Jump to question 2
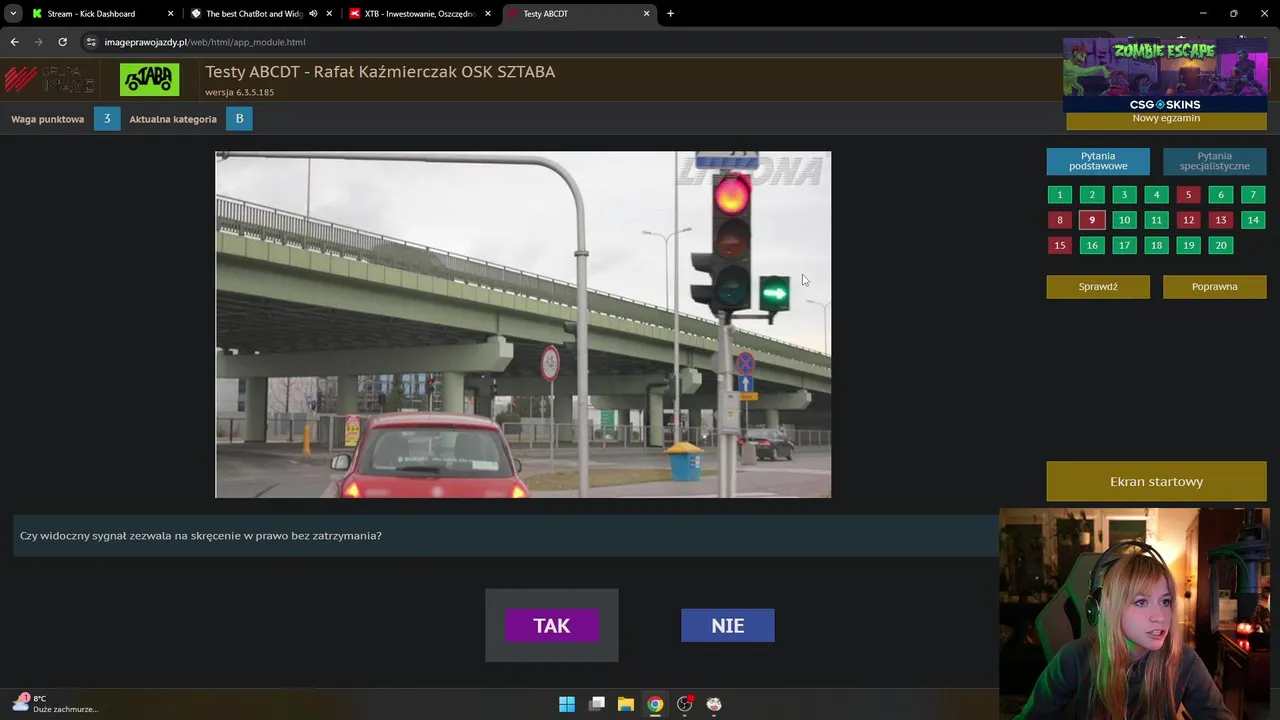This screenshot has height=720, width=1280. point(1092,195)
